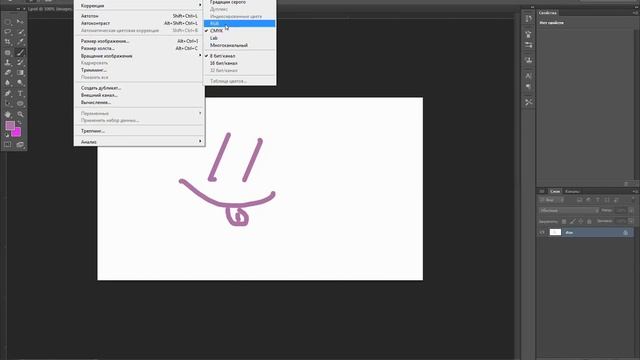Select the Zoom tool
Screen dimensions: 640x360
pyautogui.click(x=20, y=114)
